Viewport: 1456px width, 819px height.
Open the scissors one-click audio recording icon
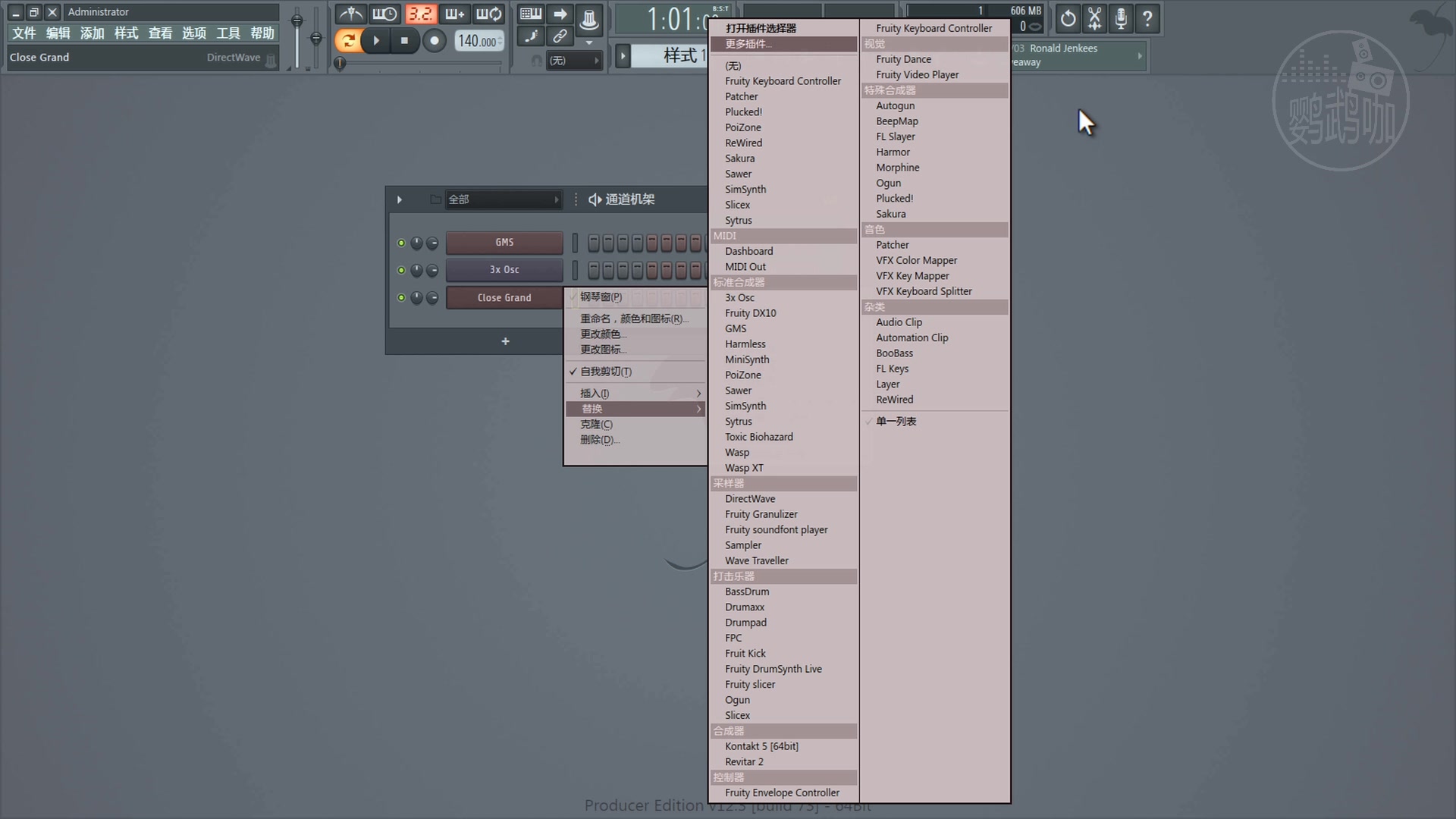tap(1094, 18)
